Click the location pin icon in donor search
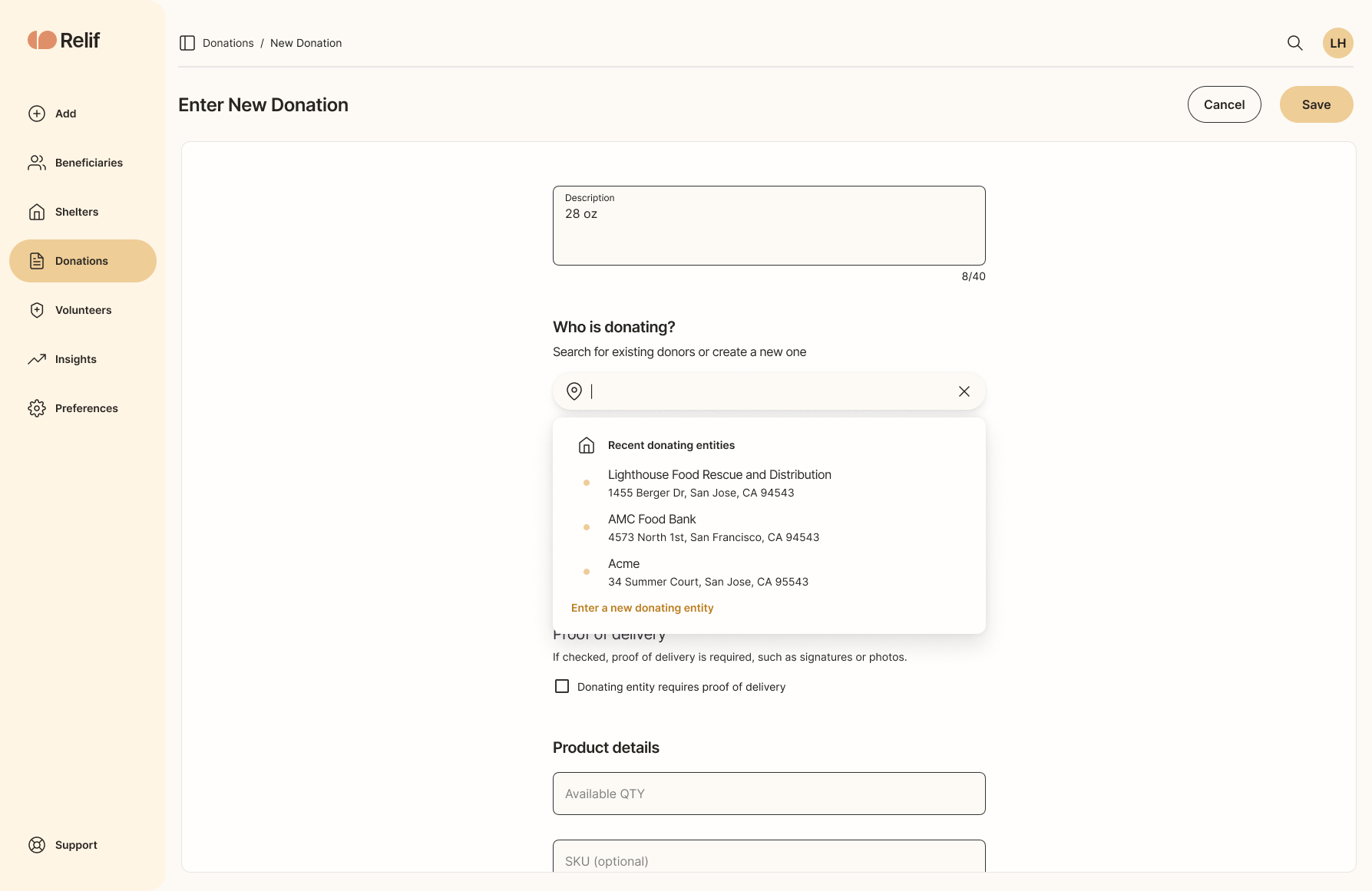 click(574, 391)
